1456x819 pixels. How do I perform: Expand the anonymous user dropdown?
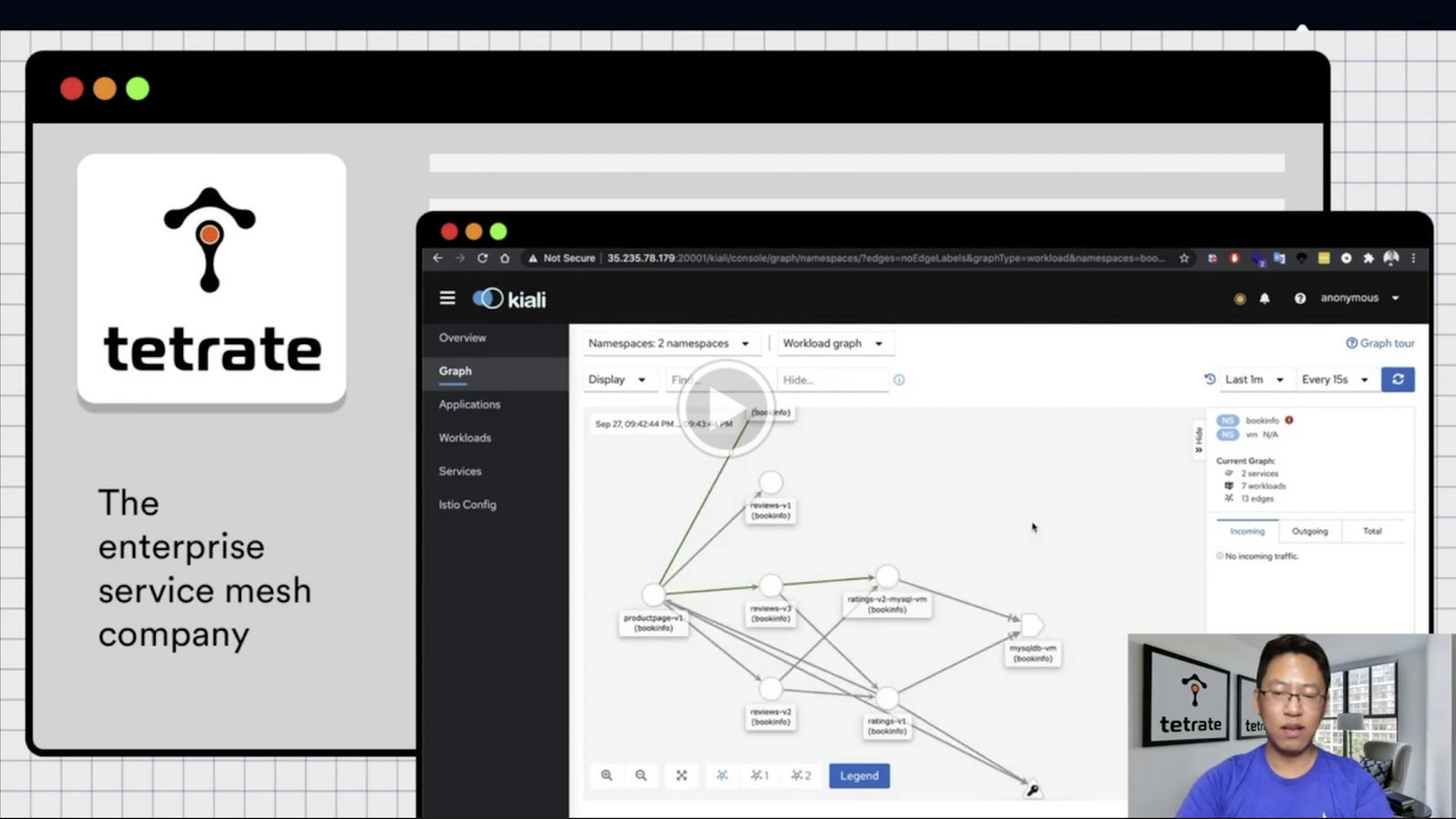1360,298
